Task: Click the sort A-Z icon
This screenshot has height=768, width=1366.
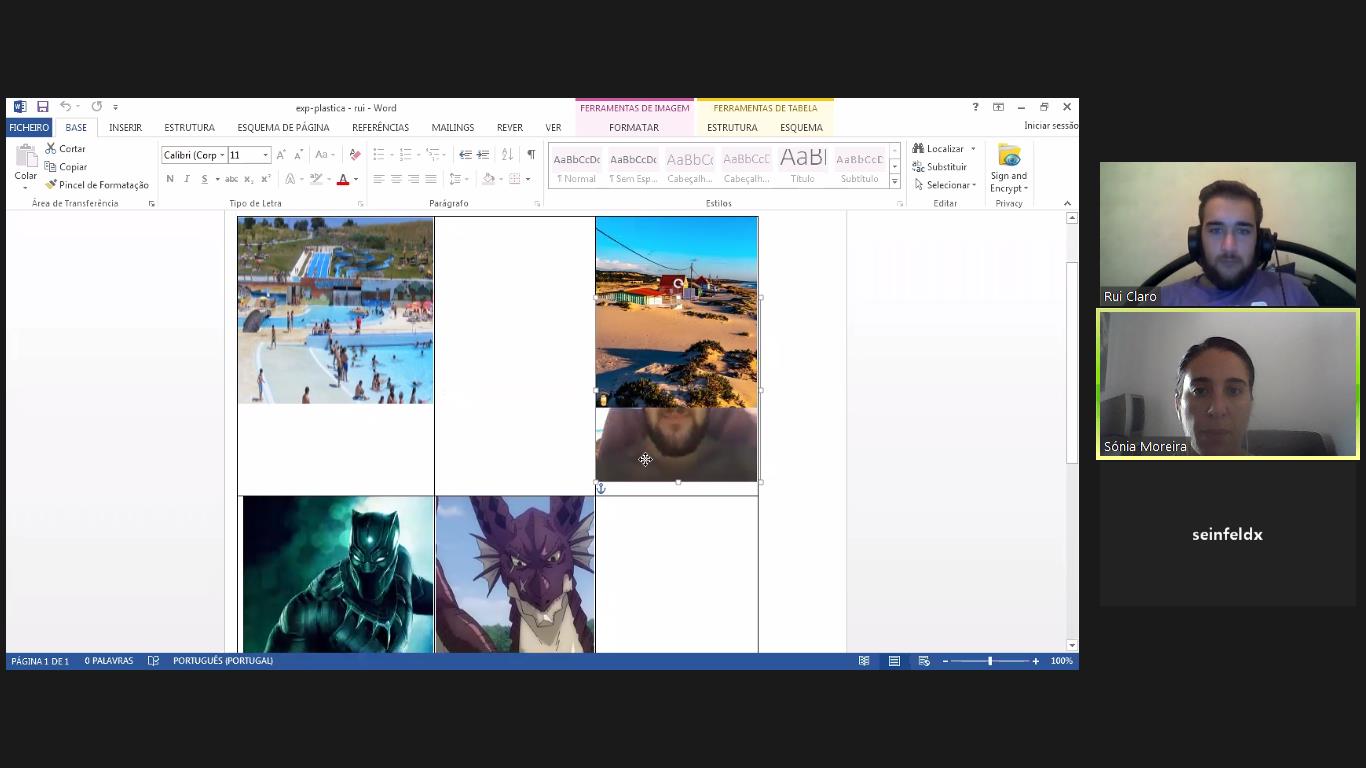Action: (507, 155)
